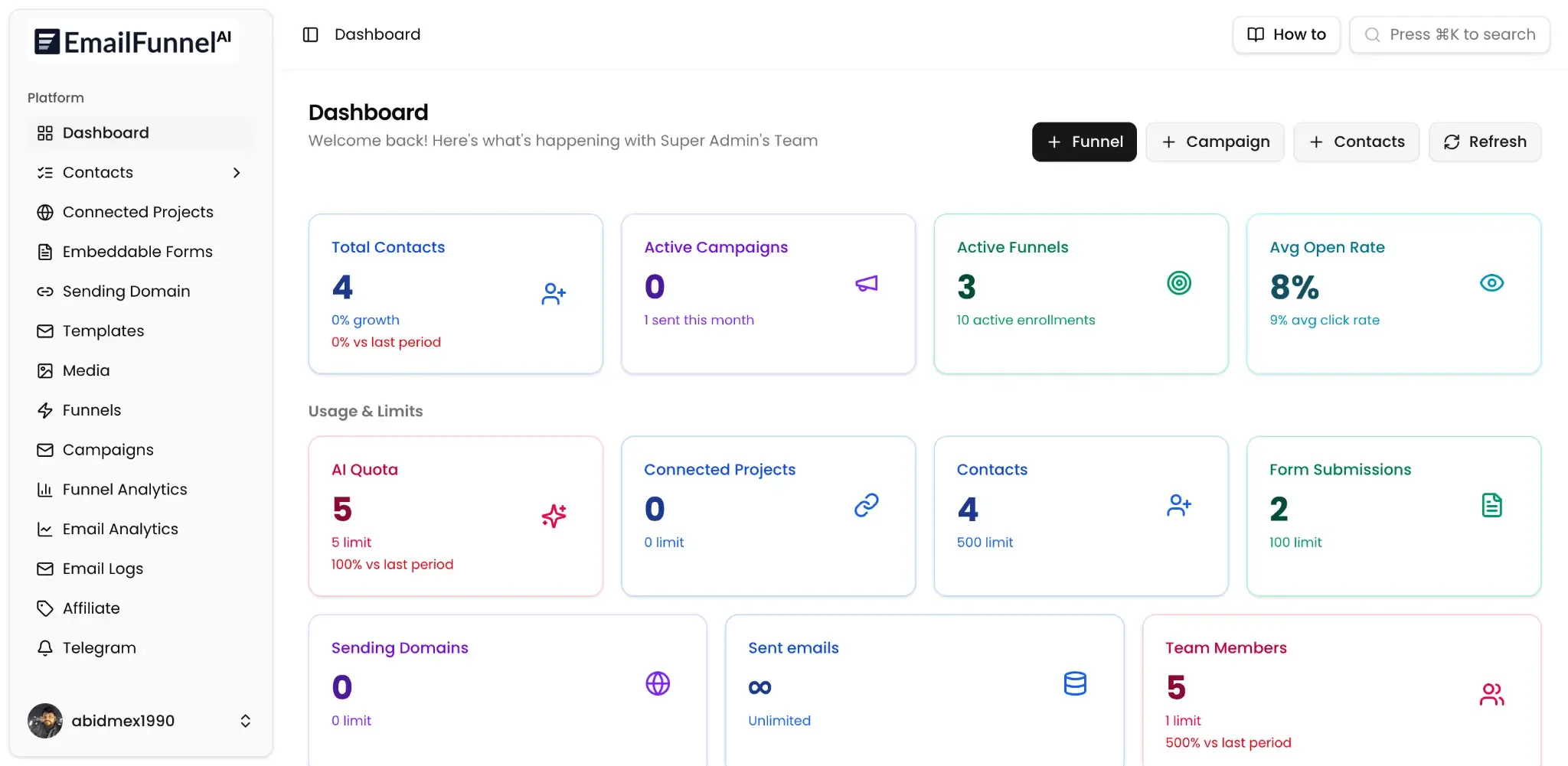Click the '0% growth' text

[x=365, y=320]
